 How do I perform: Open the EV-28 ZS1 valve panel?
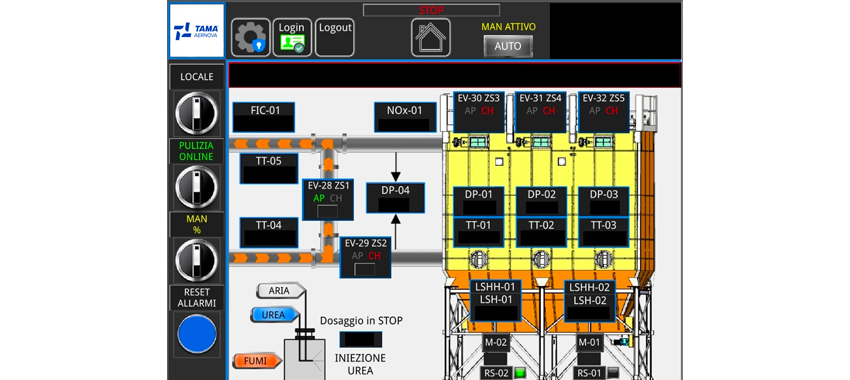328,199
